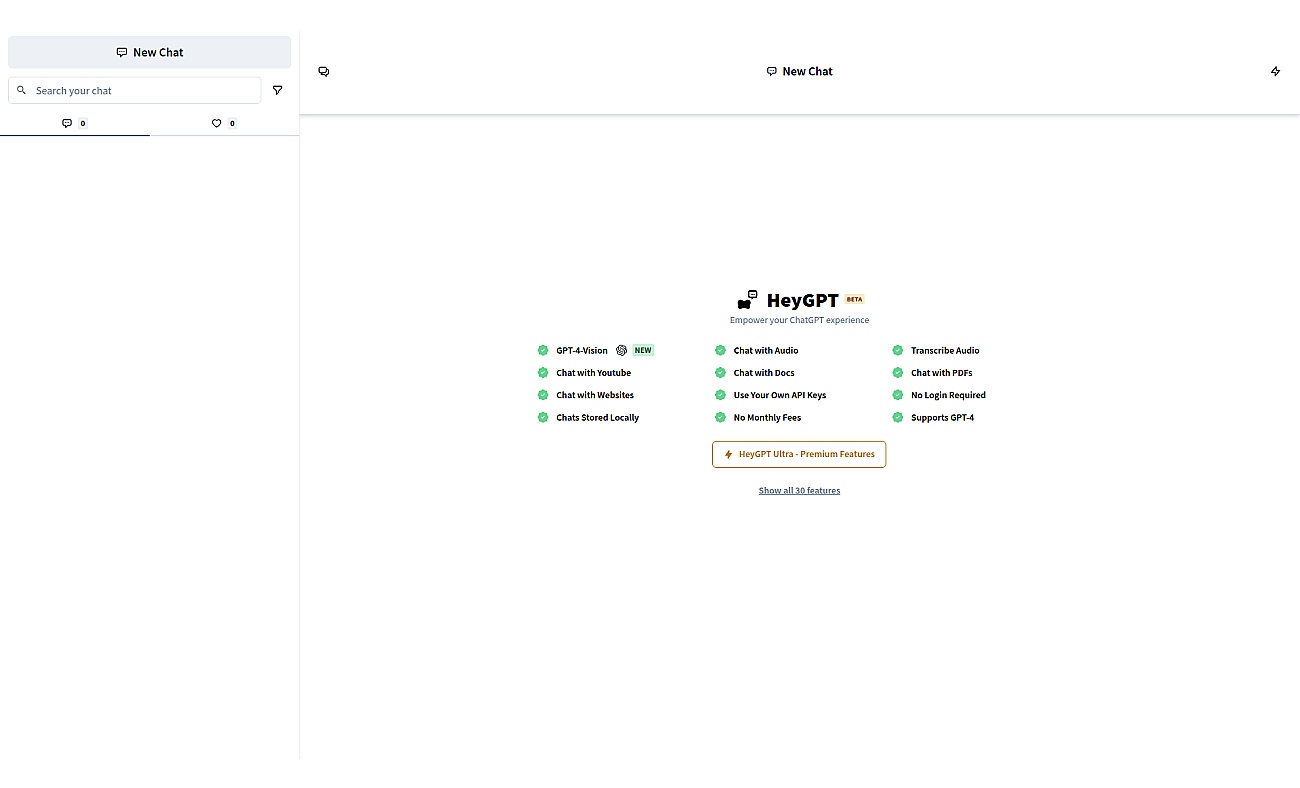Click the green check beside Transcribe Audio
Screen dimensions: 1300x788
click(898, 350)
